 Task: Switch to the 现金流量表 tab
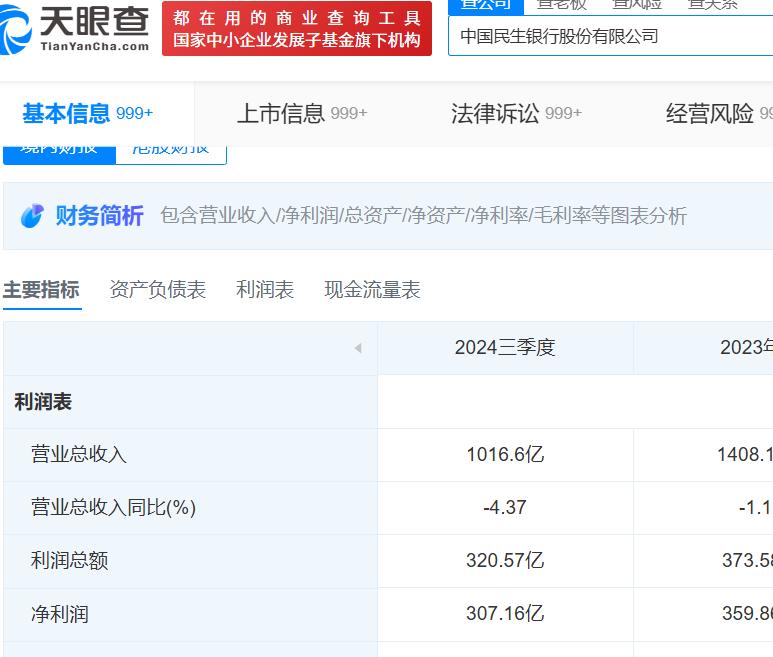[x=372, y=290]
